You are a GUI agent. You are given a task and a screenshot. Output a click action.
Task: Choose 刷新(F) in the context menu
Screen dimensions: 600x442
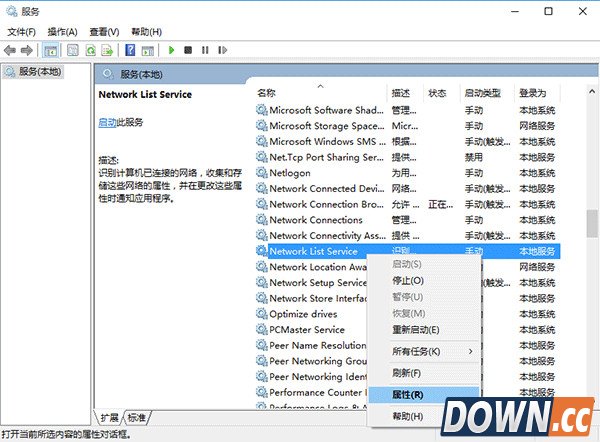424,373
